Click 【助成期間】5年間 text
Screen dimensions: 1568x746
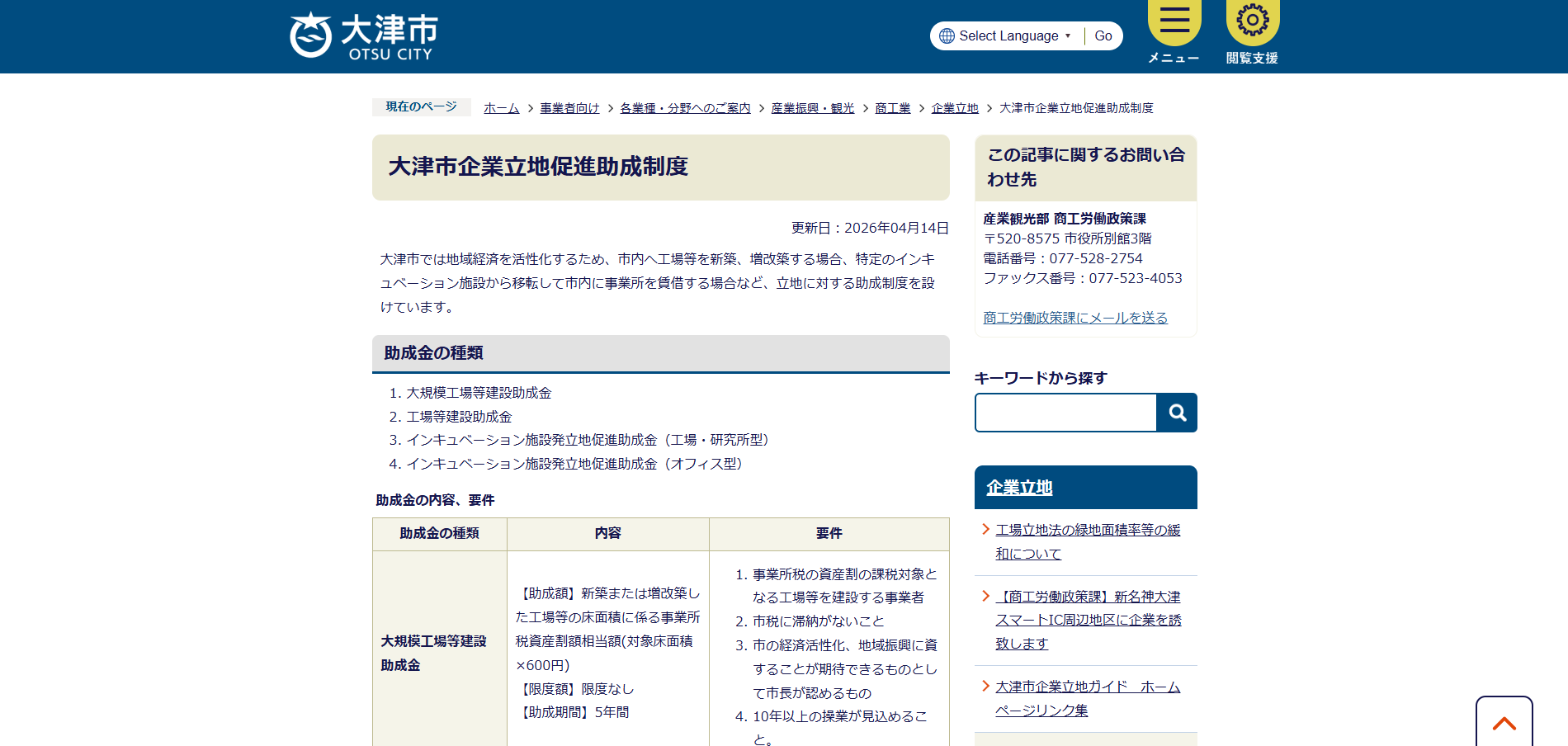(x=573, y=712)
